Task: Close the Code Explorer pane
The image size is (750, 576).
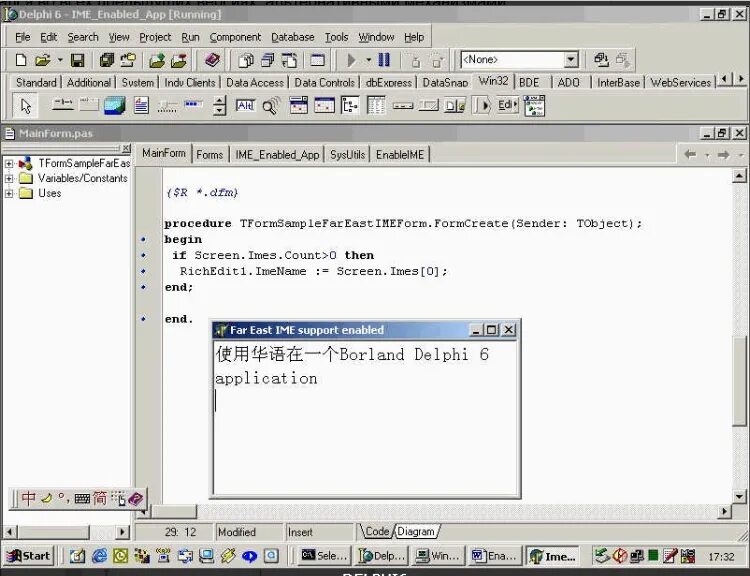Action: (x=126, y=149)
